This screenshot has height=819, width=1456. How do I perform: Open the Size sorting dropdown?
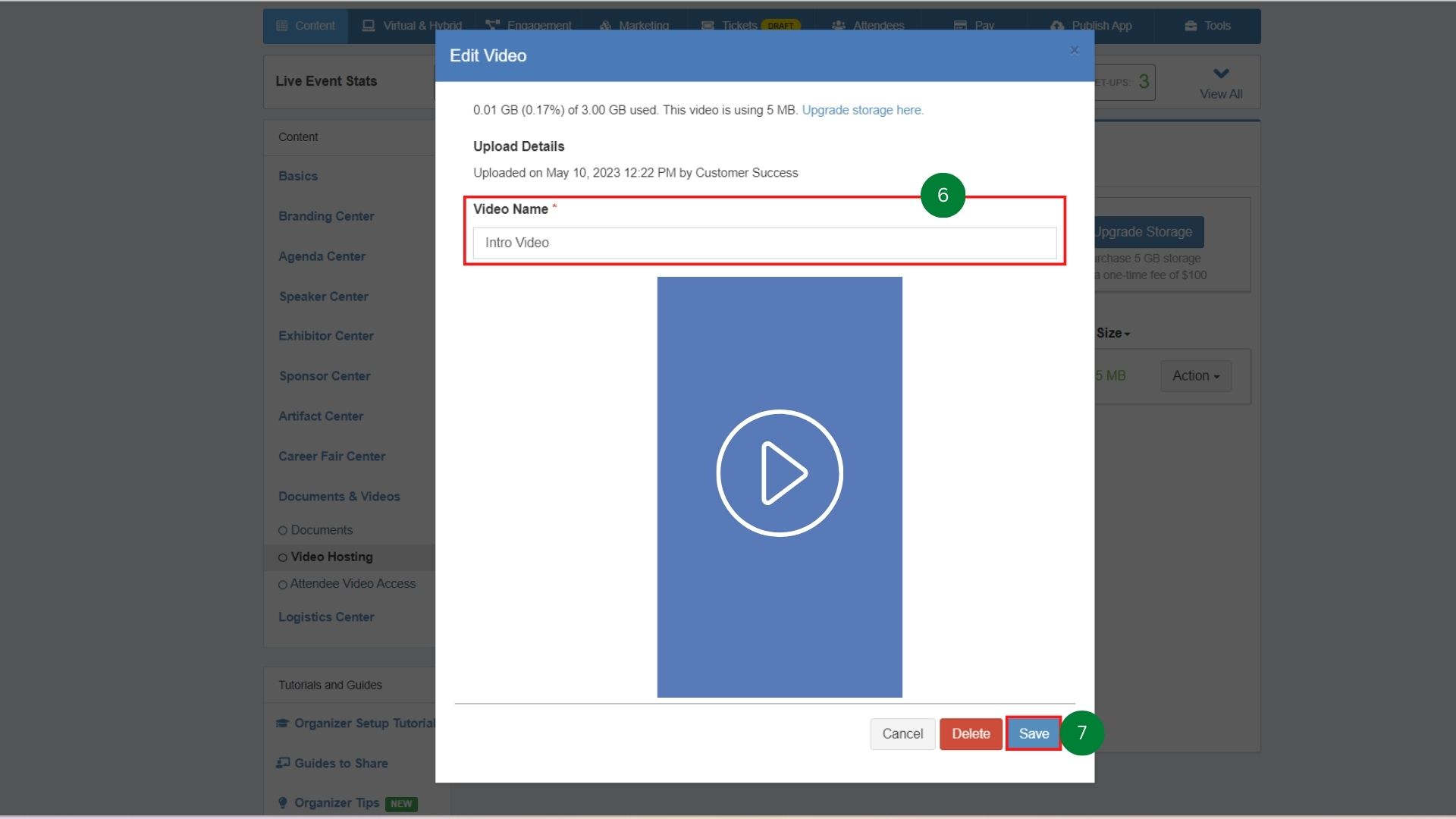coord(1112,333)
